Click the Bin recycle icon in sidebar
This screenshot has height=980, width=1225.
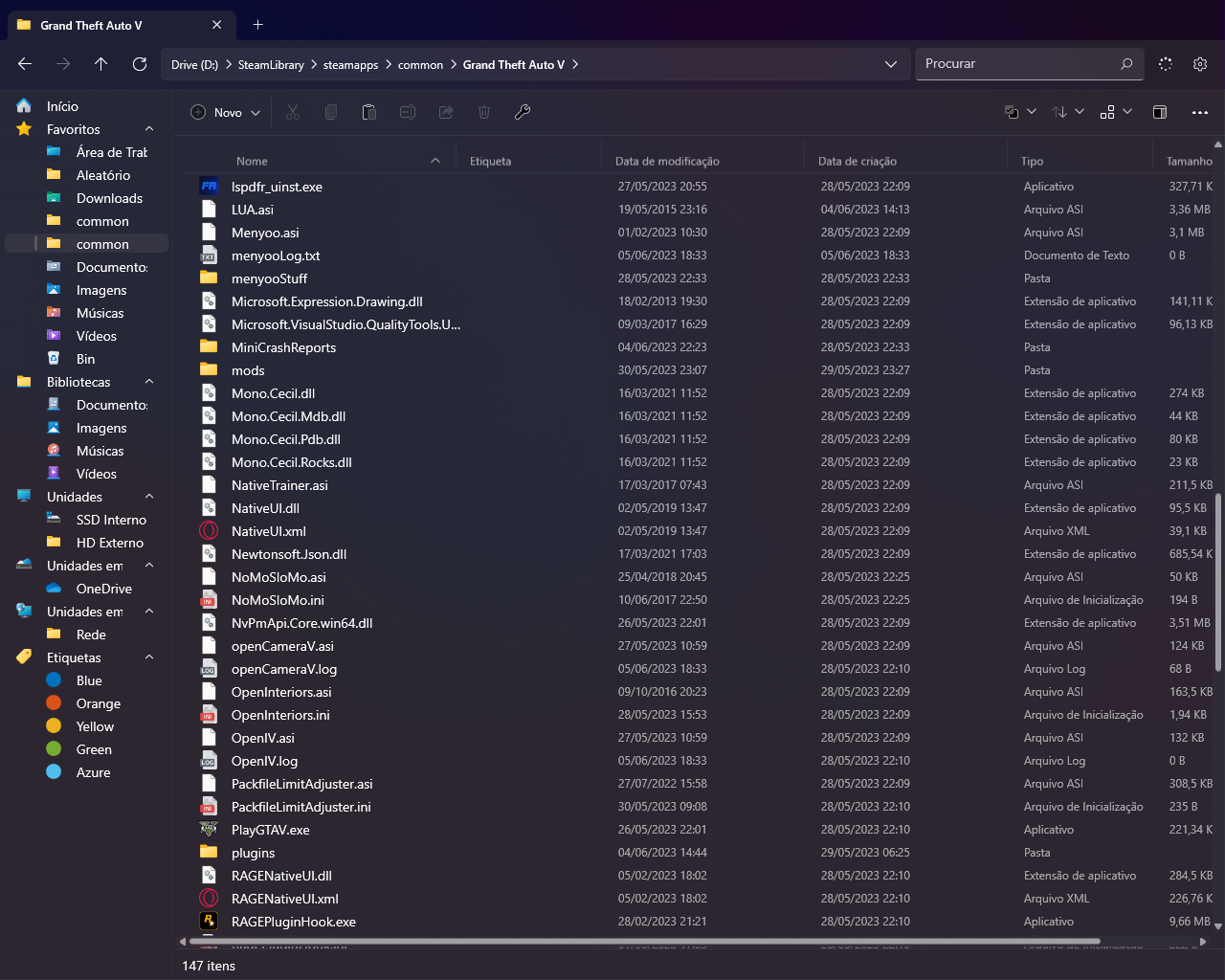click(55, 359)
